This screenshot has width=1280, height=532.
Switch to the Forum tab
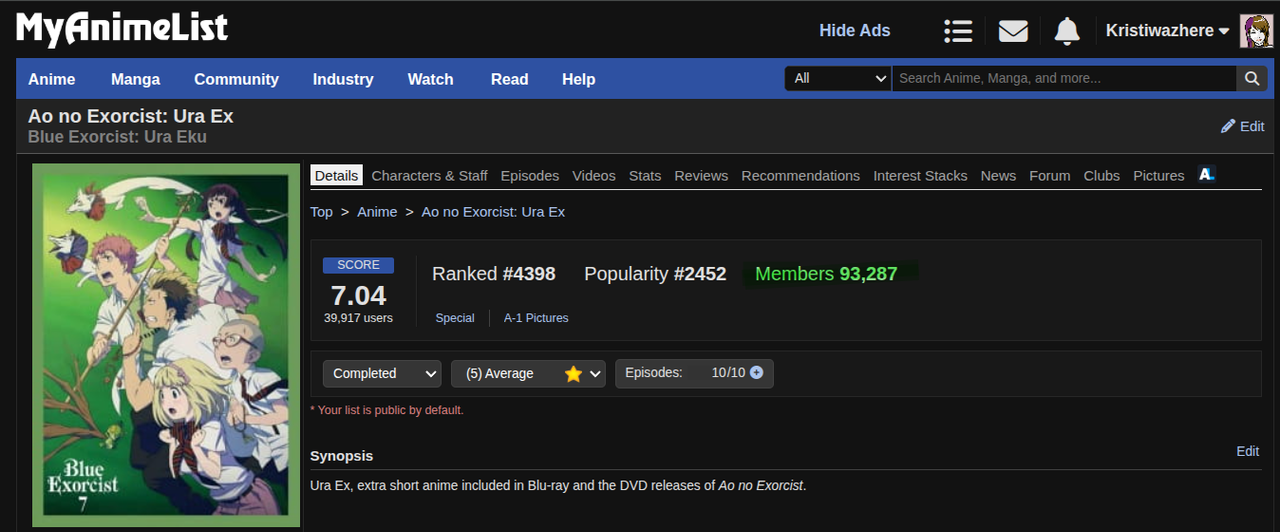tap(1050, 175)
